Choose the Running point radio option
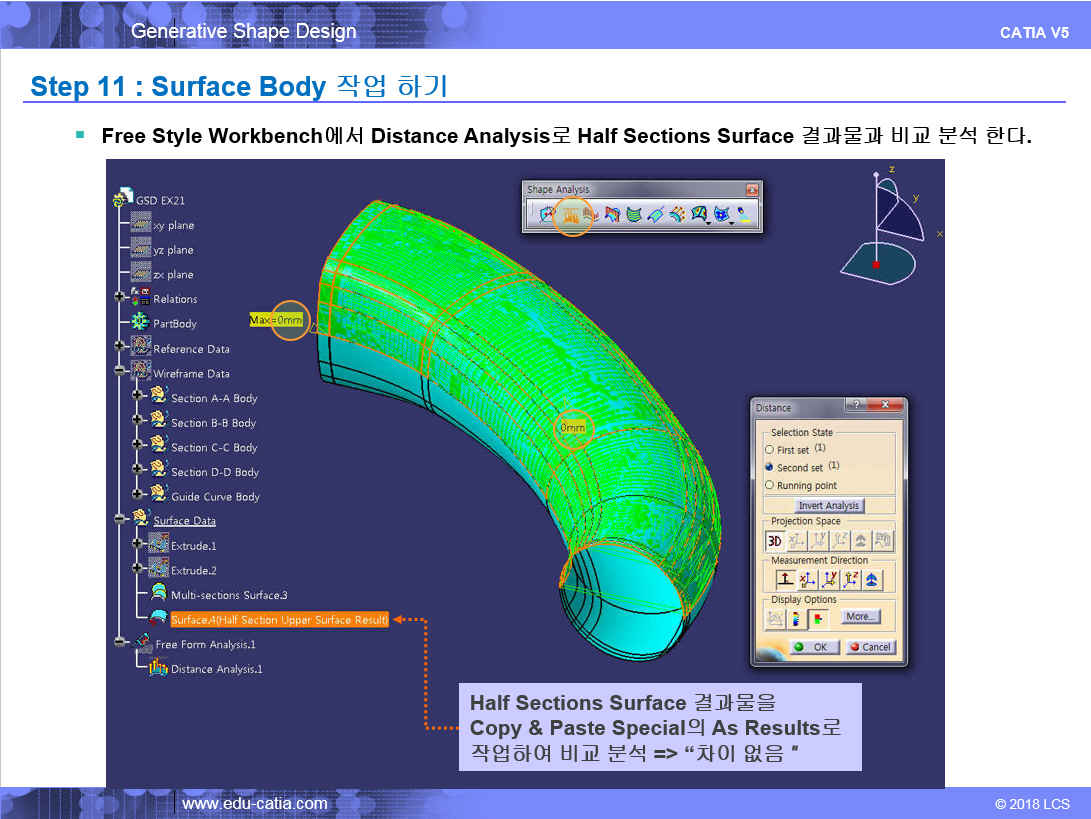 tap(769, 485)
